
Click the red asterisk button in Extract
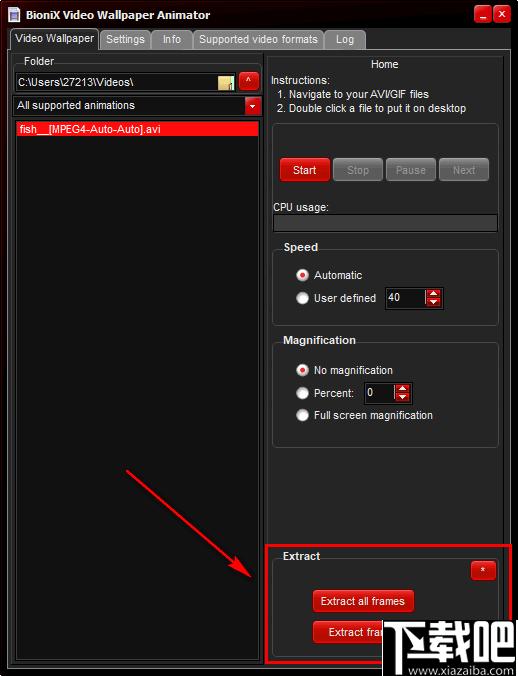tap(483, 570)
